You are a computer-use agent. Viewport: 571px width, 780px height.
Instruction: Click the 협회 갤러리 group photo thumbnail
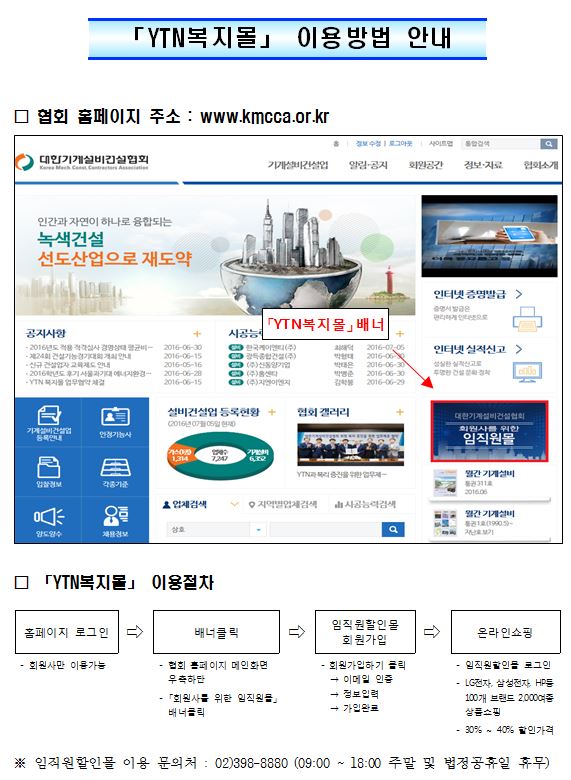point(350,445)
